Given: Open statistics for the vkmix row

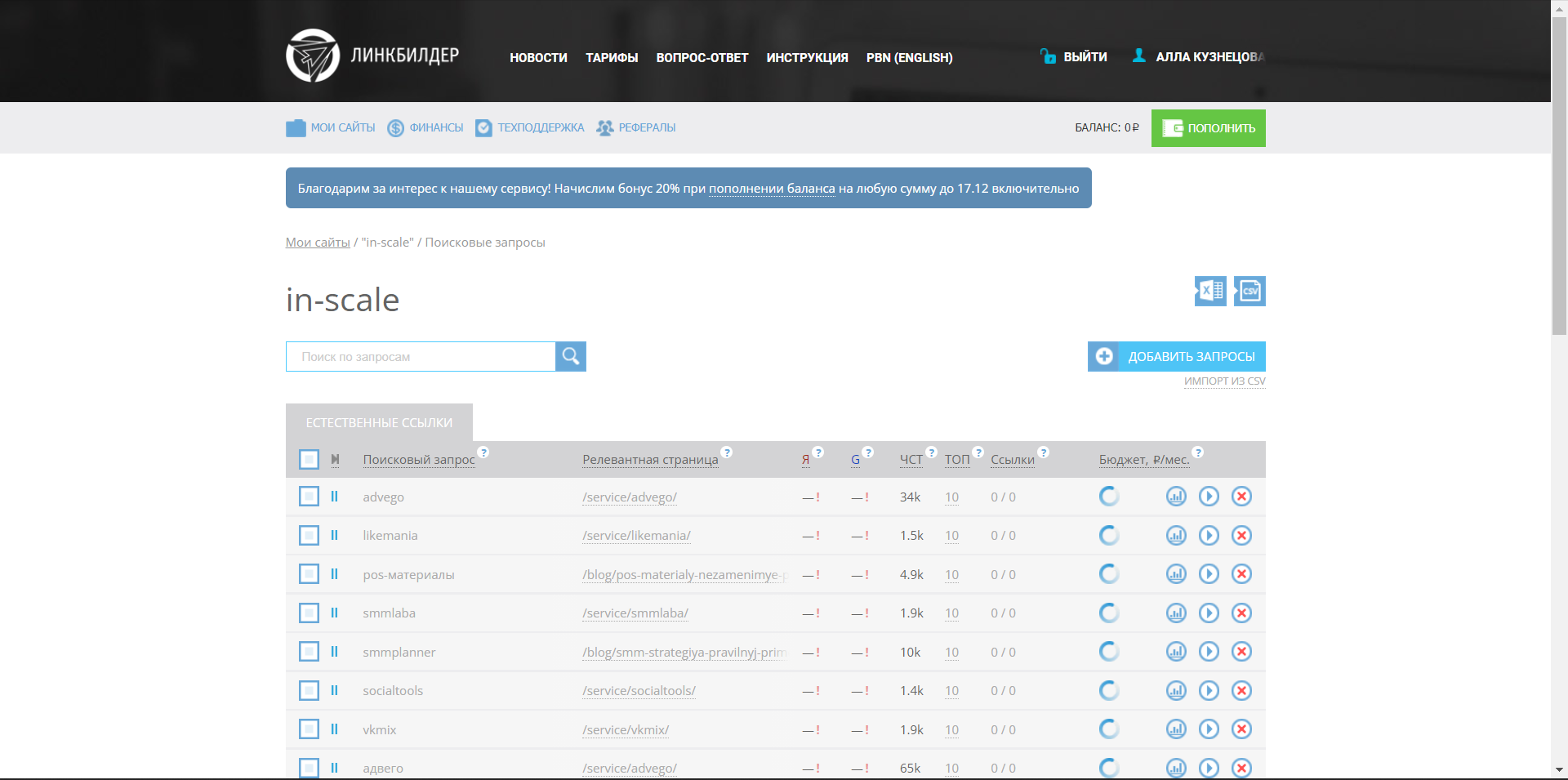Looking at the screenshot, I should point(1176,729).
